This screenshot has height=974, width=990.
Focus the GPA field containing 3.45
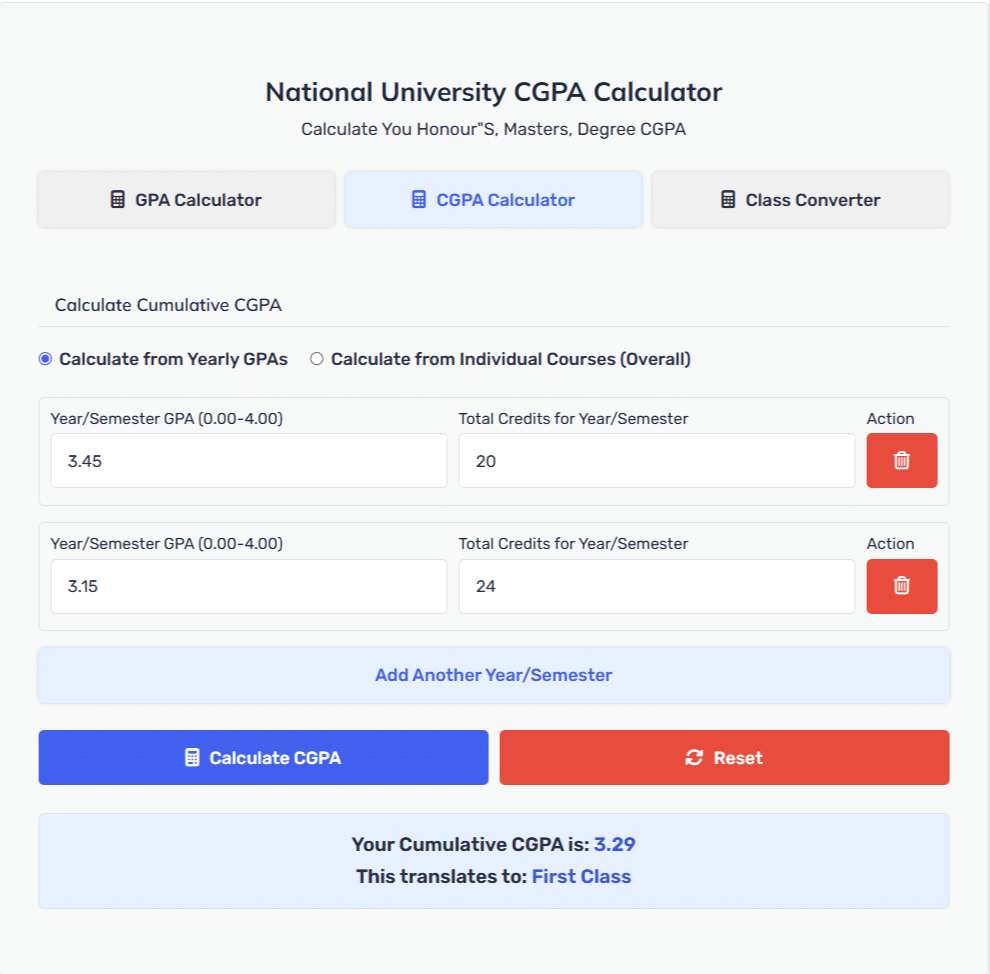249,461
